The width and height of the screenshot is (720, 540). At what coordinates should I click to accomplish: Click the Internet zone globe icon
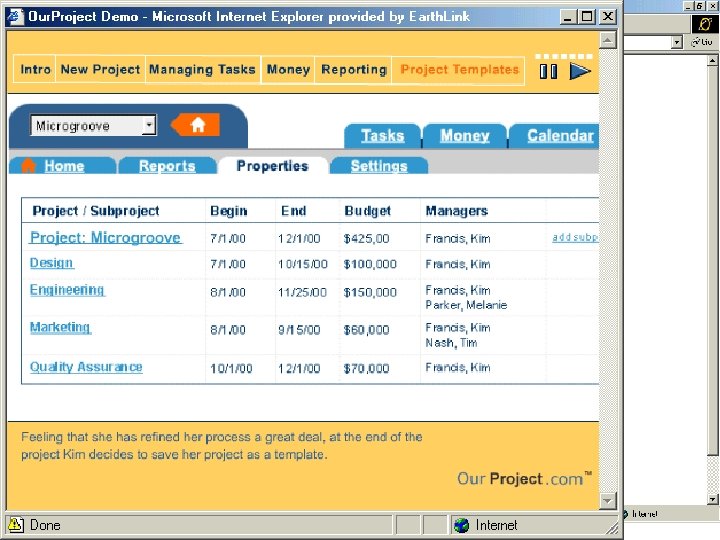tap(461, 525)
